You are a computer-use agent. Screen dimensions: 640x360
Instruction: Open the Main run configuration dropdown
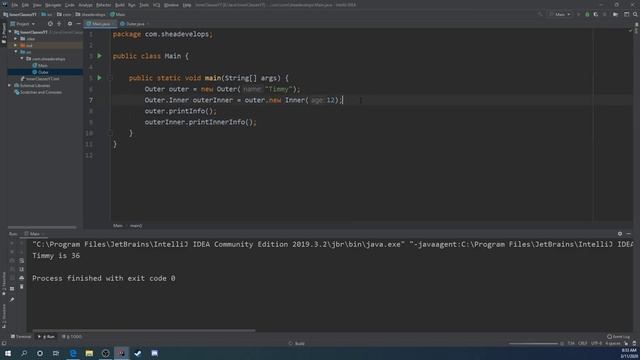[560, 14]
